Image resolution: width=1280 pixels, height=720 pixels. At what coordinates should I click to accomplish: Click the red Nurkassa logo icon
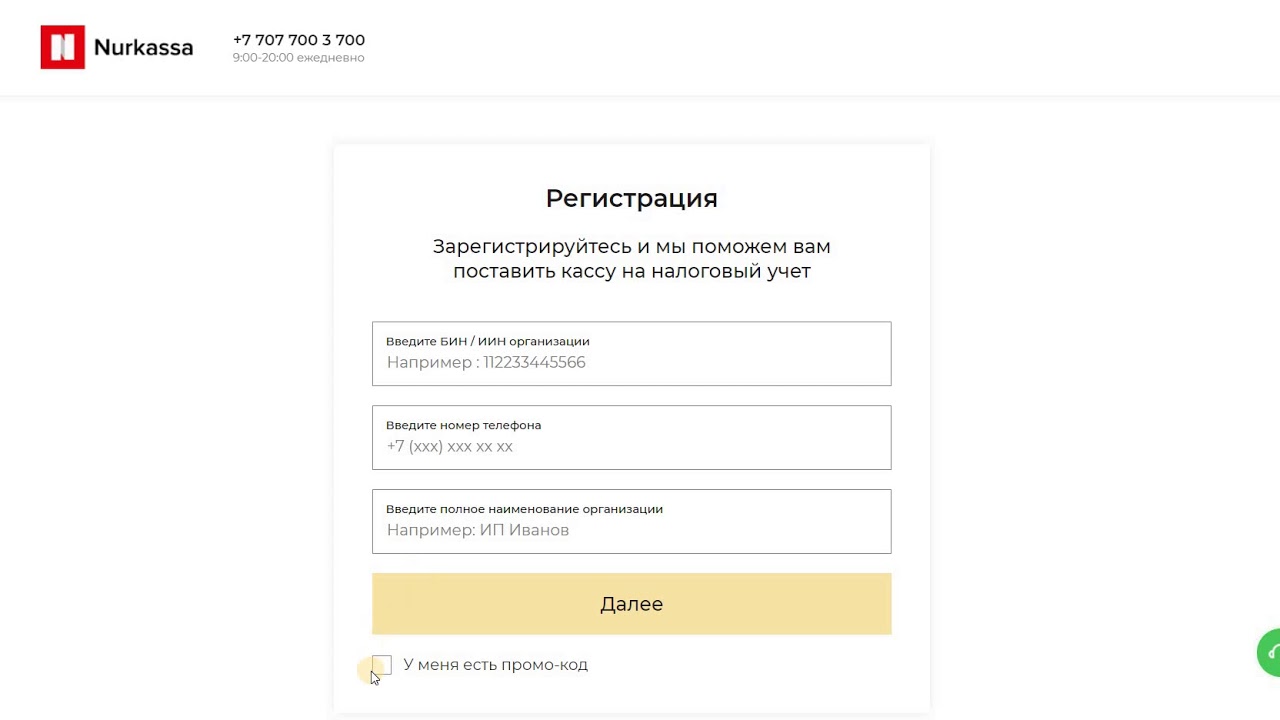[62, 47]
